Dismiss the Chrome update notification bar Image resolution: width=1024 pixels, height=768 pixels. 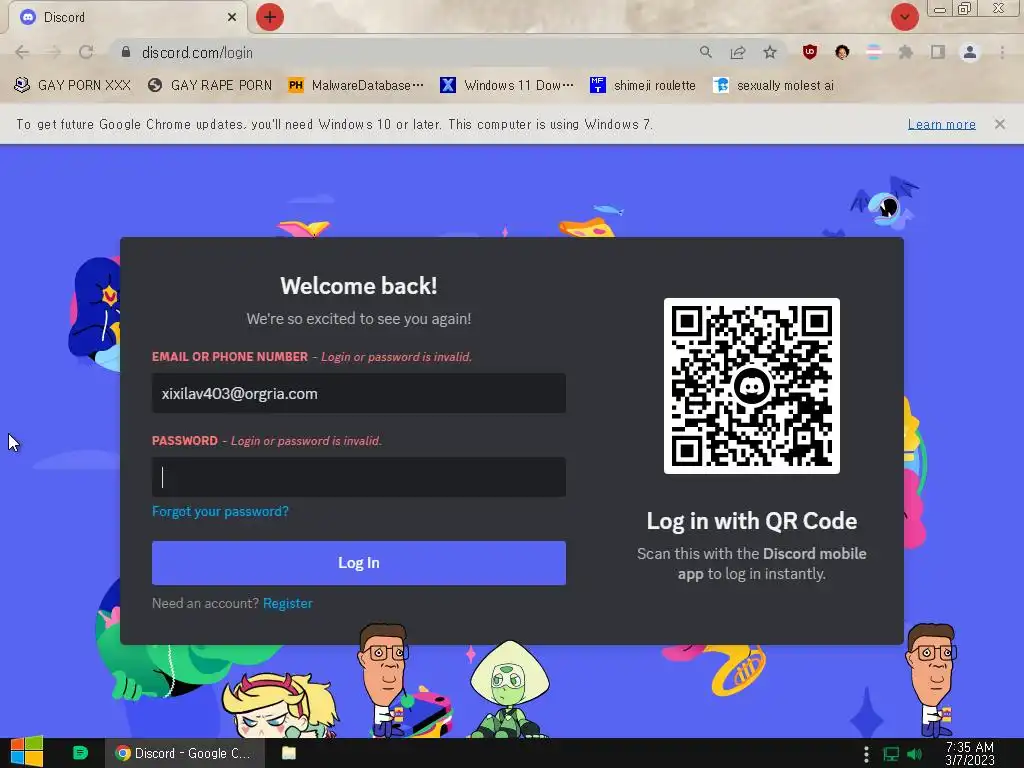click(x=1000, y=123)
